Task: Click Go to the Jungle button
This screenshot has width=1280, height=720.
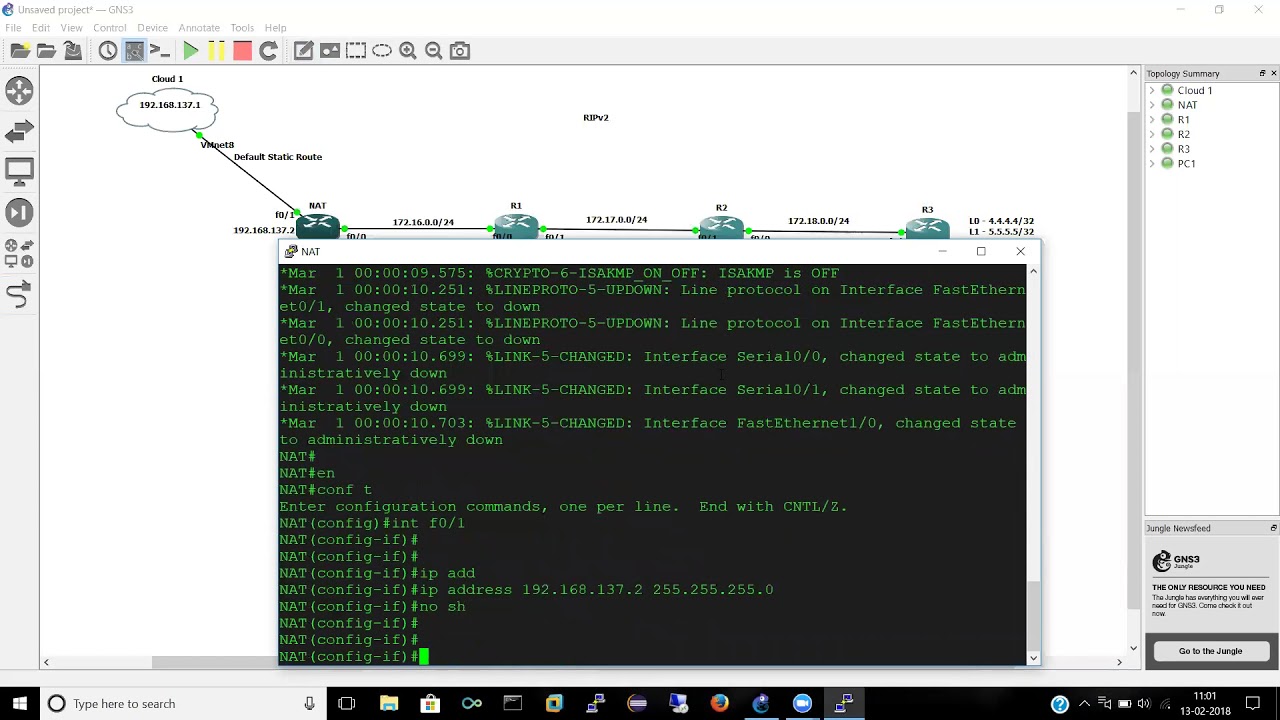Action: (x=1210, y=651)
